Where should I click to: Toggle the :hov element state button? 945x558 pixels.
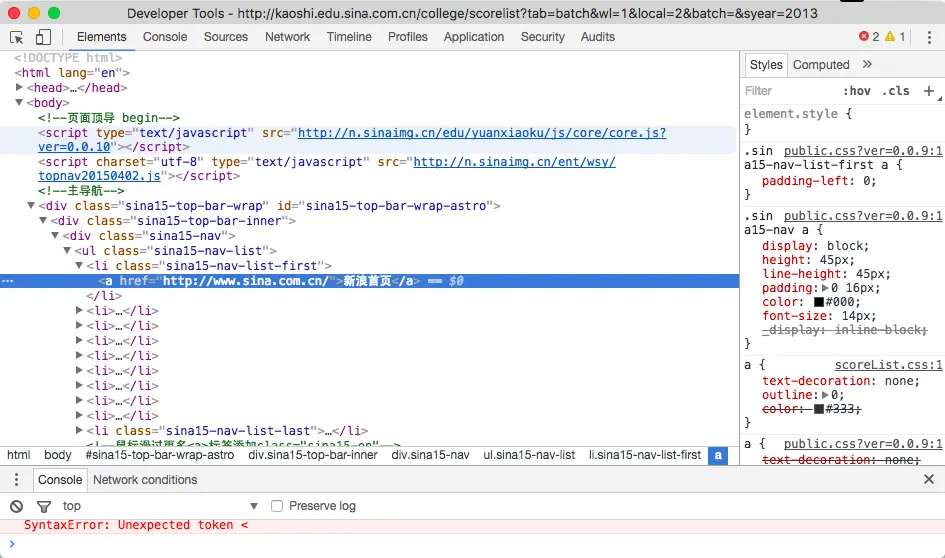tap(856, 91)
